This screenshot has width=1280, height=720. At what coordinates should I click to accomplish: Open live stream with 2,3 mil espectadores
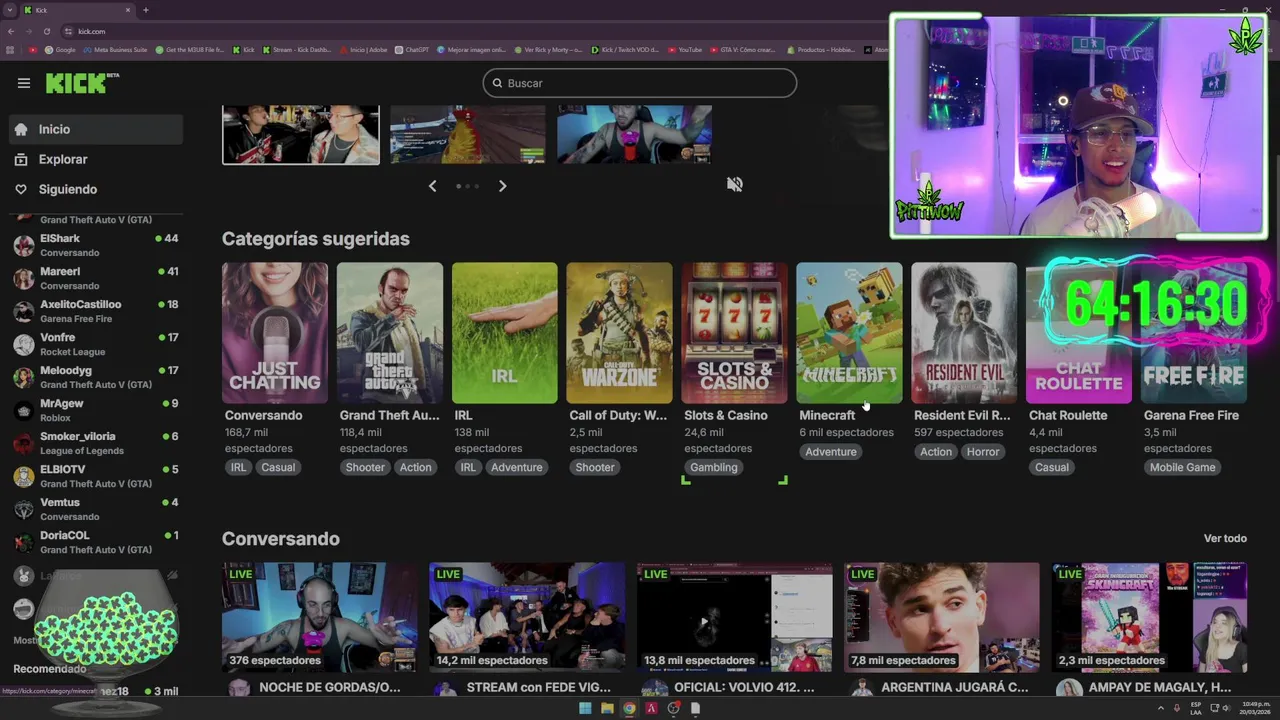click(x=1149, y=617)
